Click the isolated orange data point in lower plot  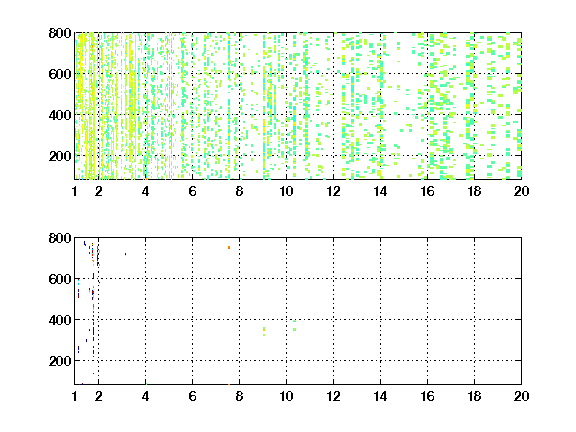(x=229, y=248)
